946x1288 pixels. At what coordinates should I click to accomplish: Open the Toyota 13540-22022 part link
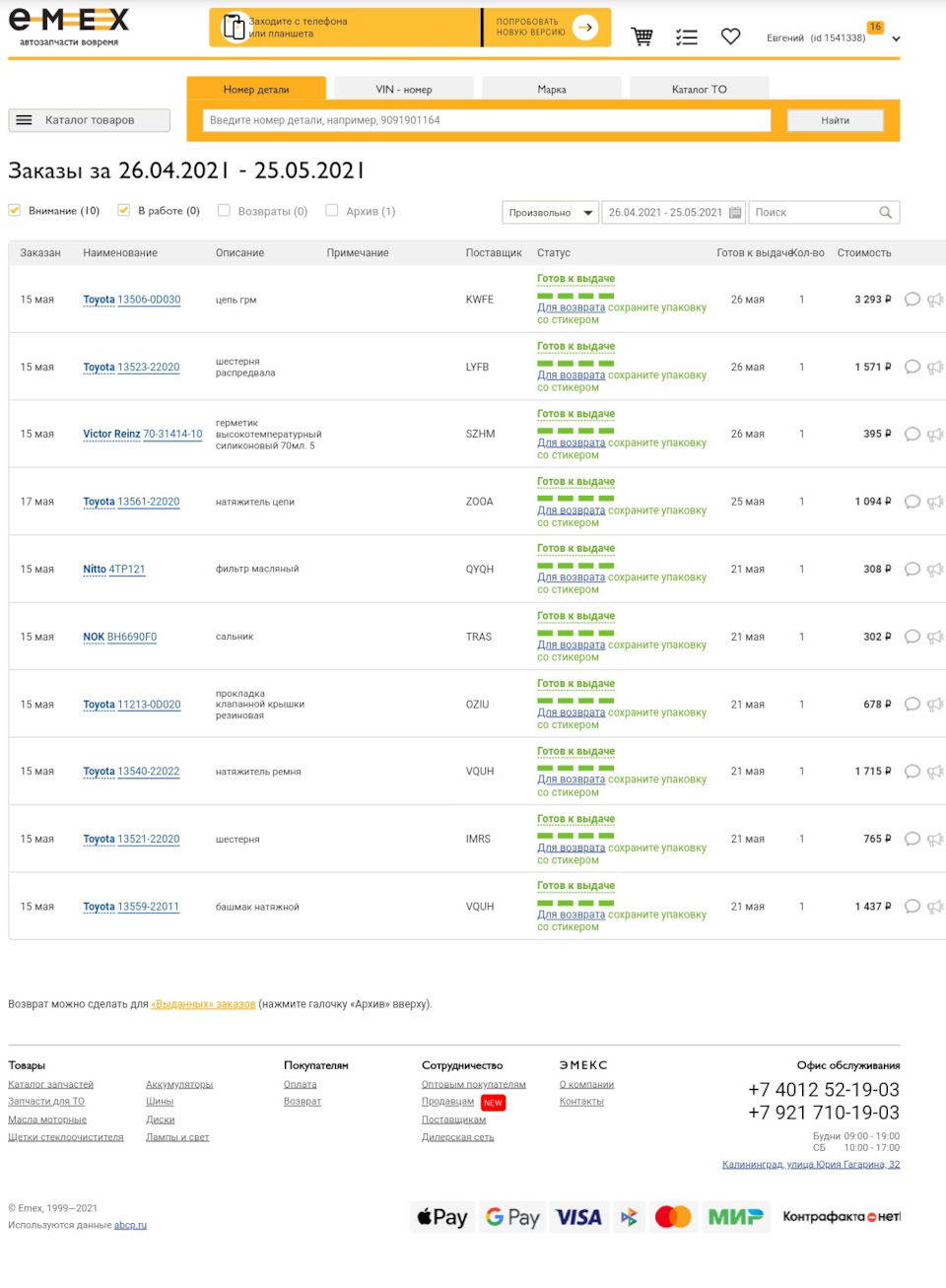coord(131,772)
